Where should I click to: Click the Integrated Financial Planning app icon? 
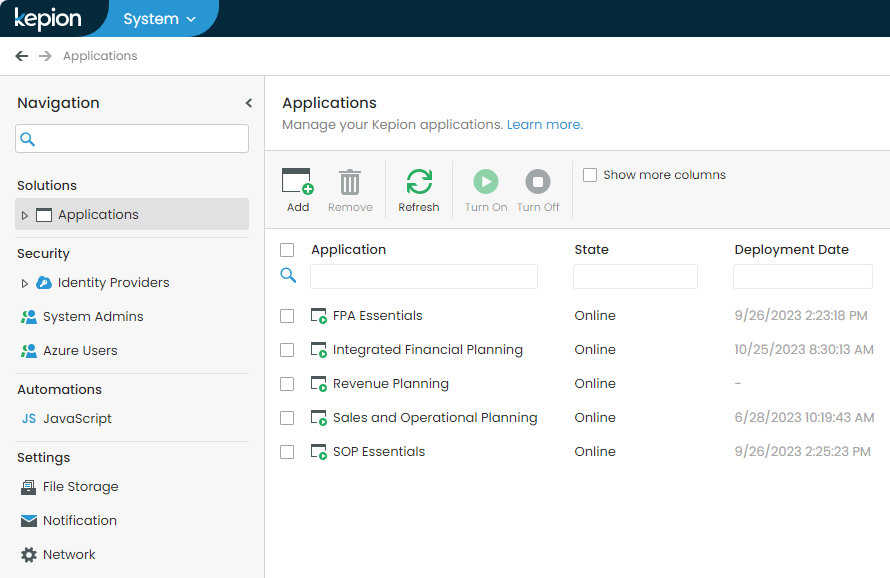[x=319, y=350]
